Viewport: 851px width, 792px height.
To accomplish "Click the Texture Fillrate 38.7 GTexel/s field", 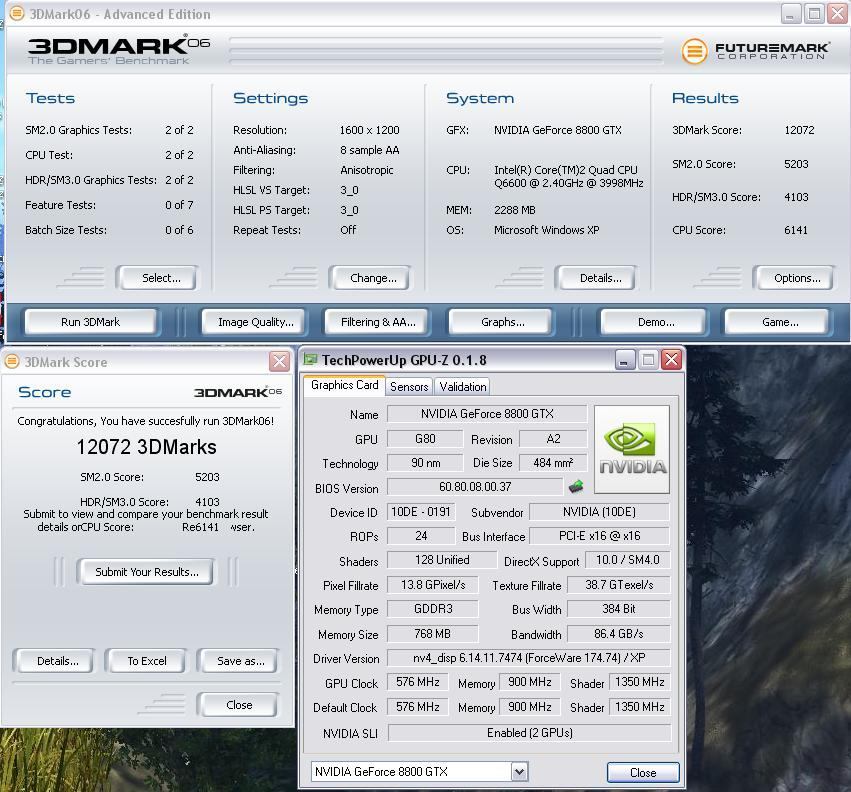I will click(x=619, y=585).
